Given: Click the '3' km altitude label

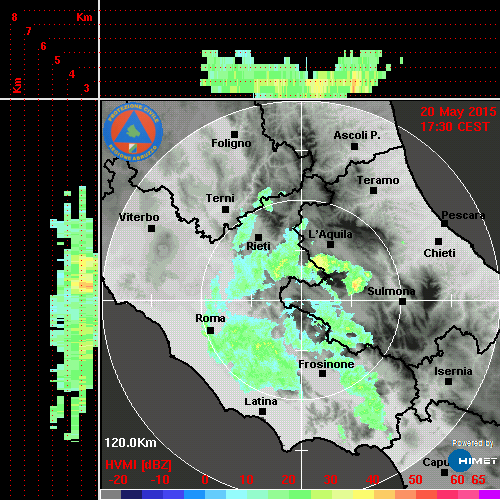Looking at the screenshot, I should 86,88.
